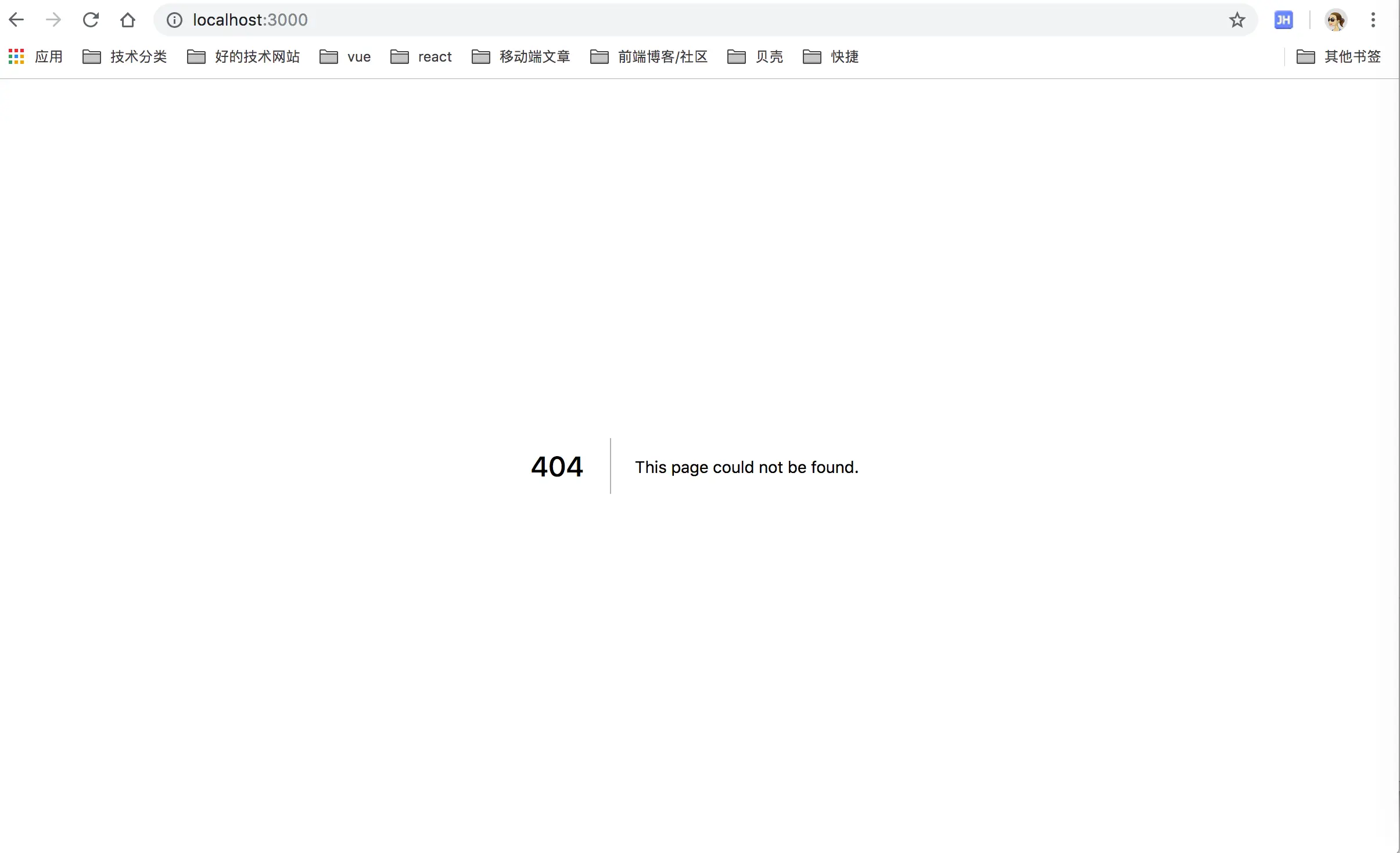Go to the home page
This screenshot has height=853, width=1400.
128,20
